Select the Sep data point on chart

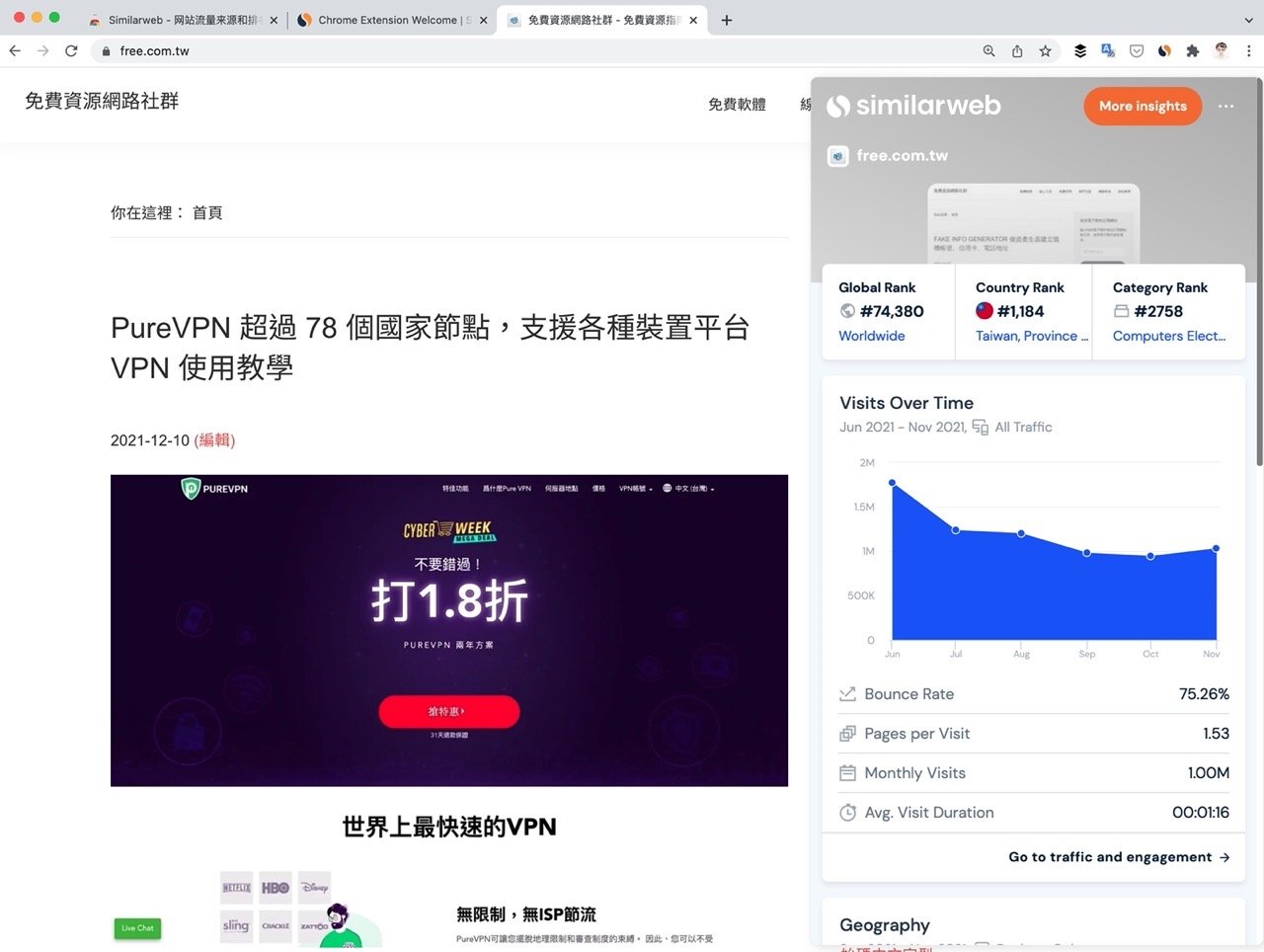point(1087,553)
